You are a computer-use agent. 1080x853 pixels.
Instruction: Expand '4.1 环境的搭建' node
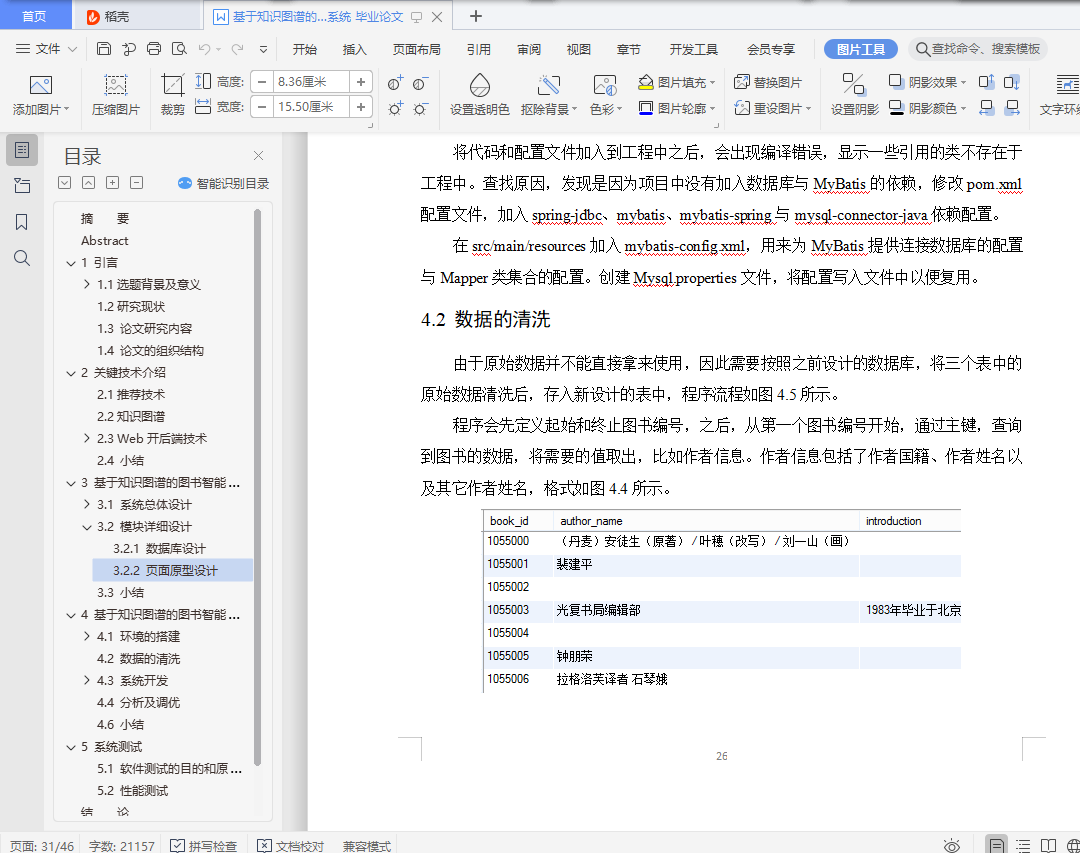pos(87,636)
